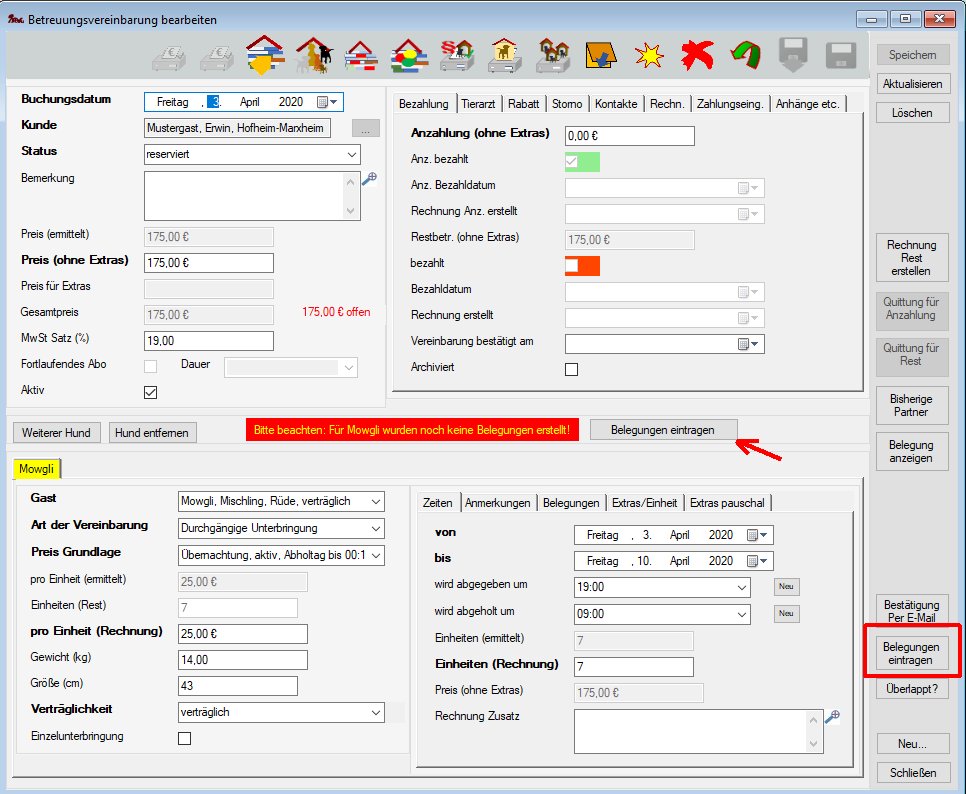
Task: Open the Extras/Einheit tab
Action: point(644,503)
